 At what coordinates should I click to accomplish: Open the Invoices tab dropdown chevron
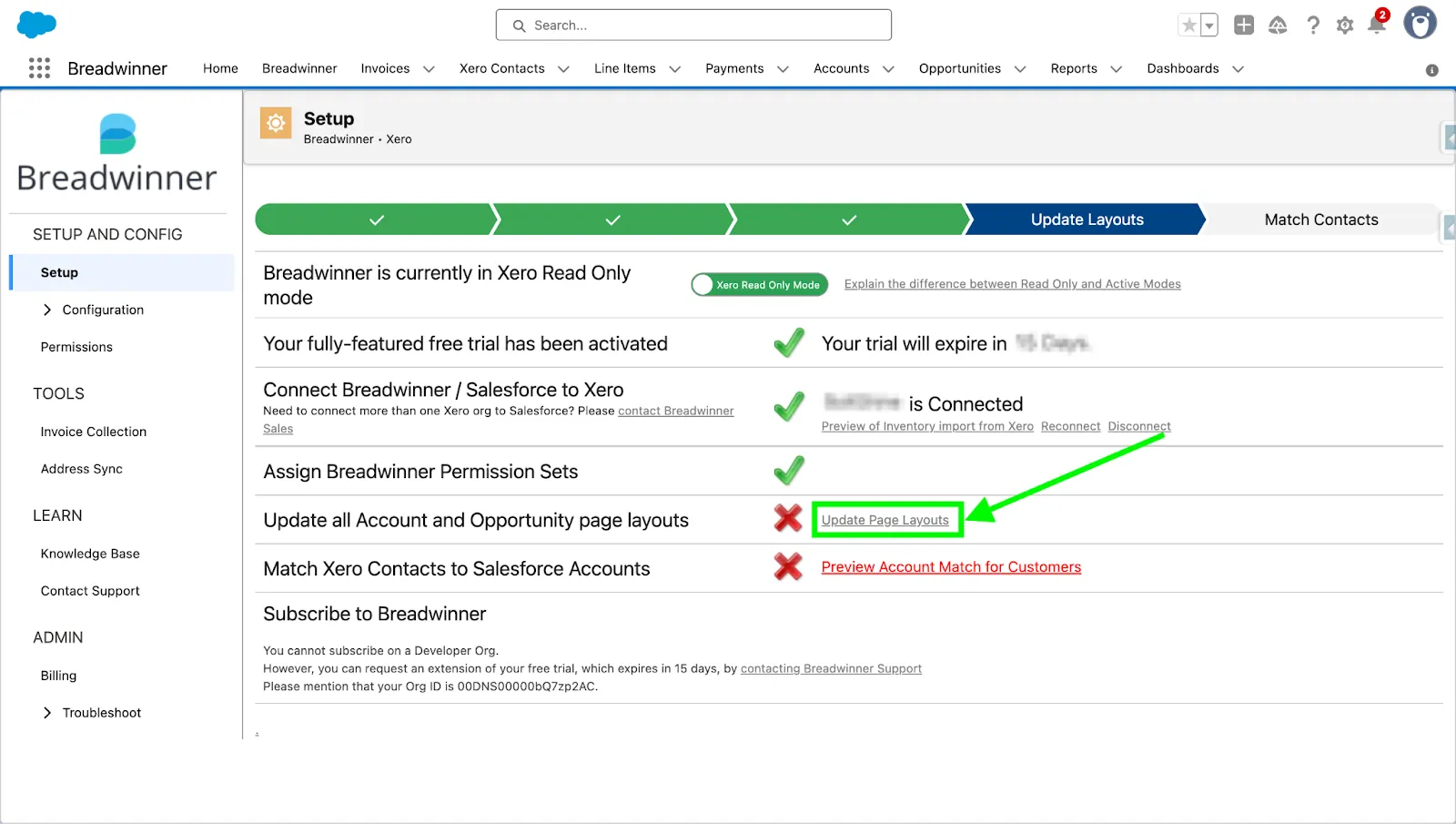coord(429,69)
